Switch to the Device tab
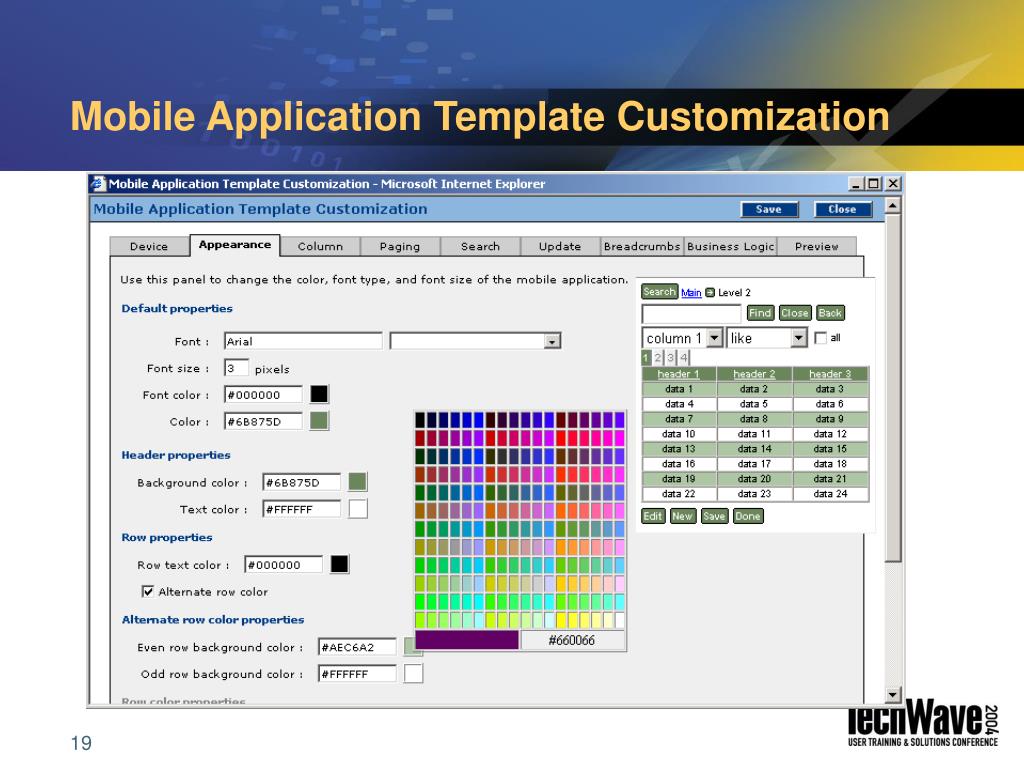This screenshot has width=1024, height=768. point(149,246)
